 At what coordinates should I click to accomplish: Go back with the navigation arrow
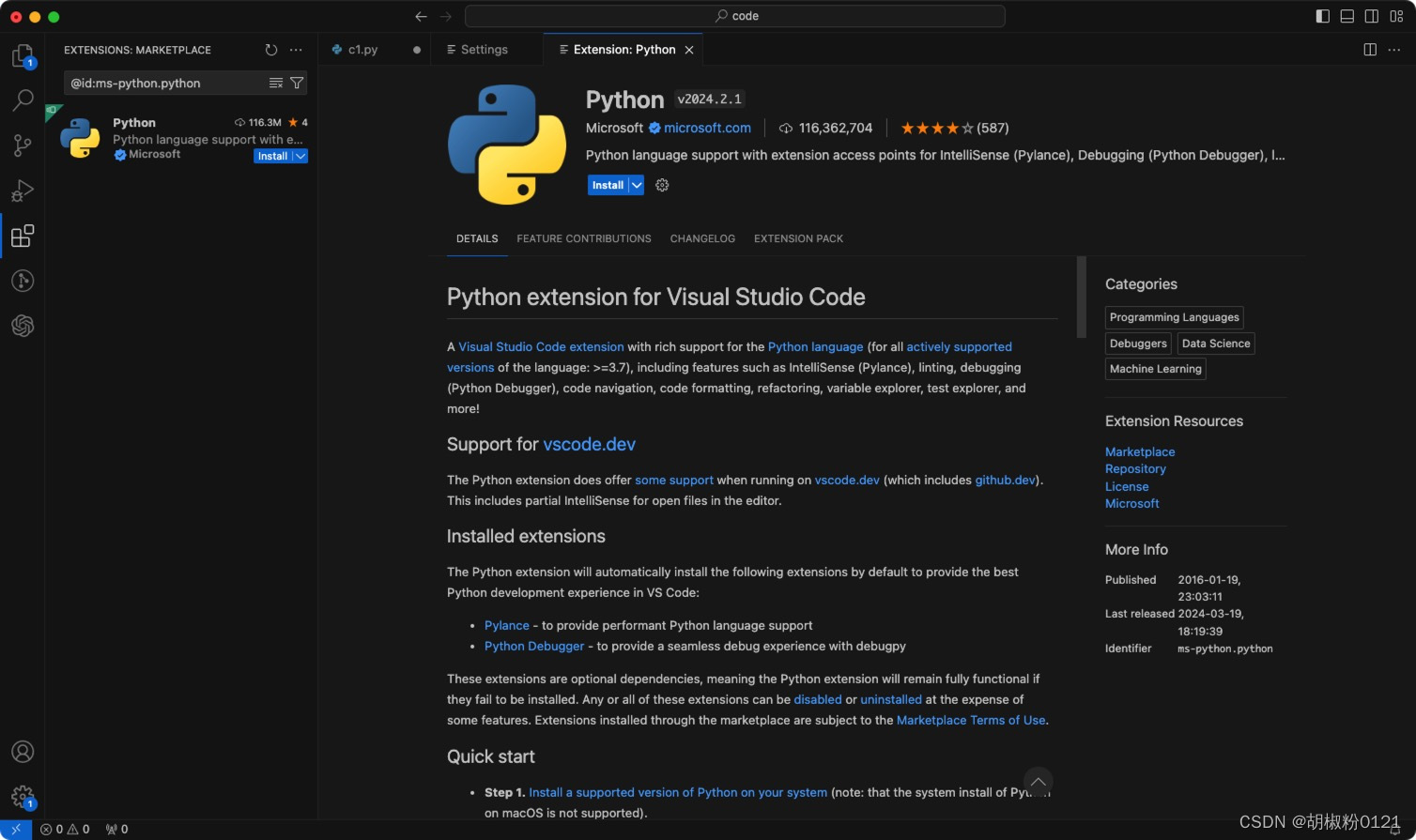[421, 16]
